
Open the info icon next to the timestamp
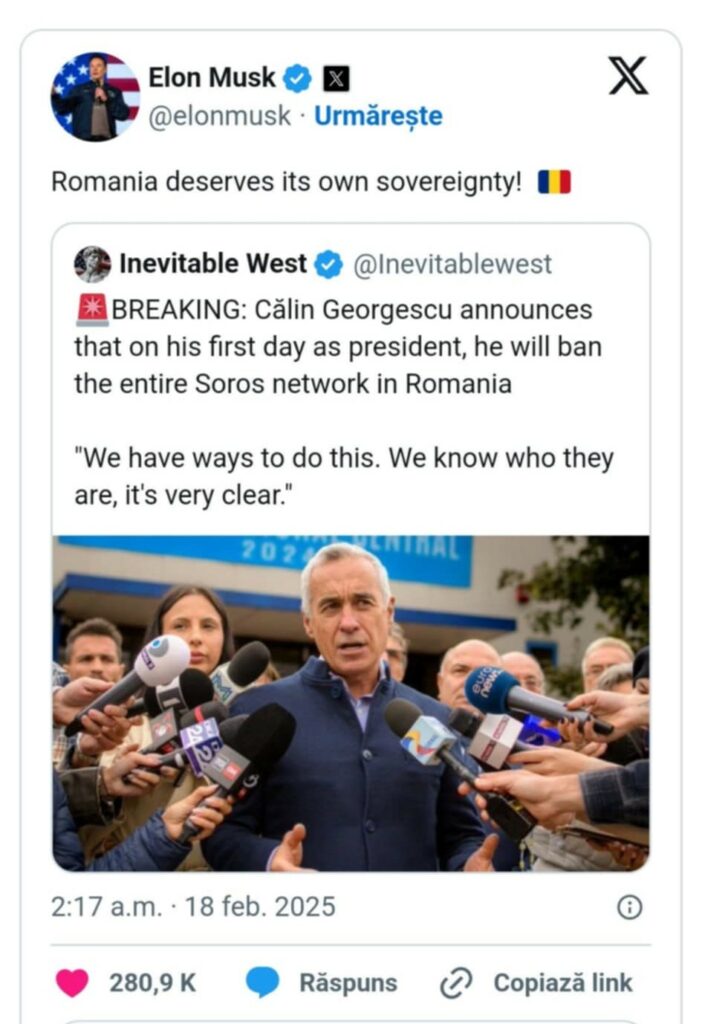629,907
